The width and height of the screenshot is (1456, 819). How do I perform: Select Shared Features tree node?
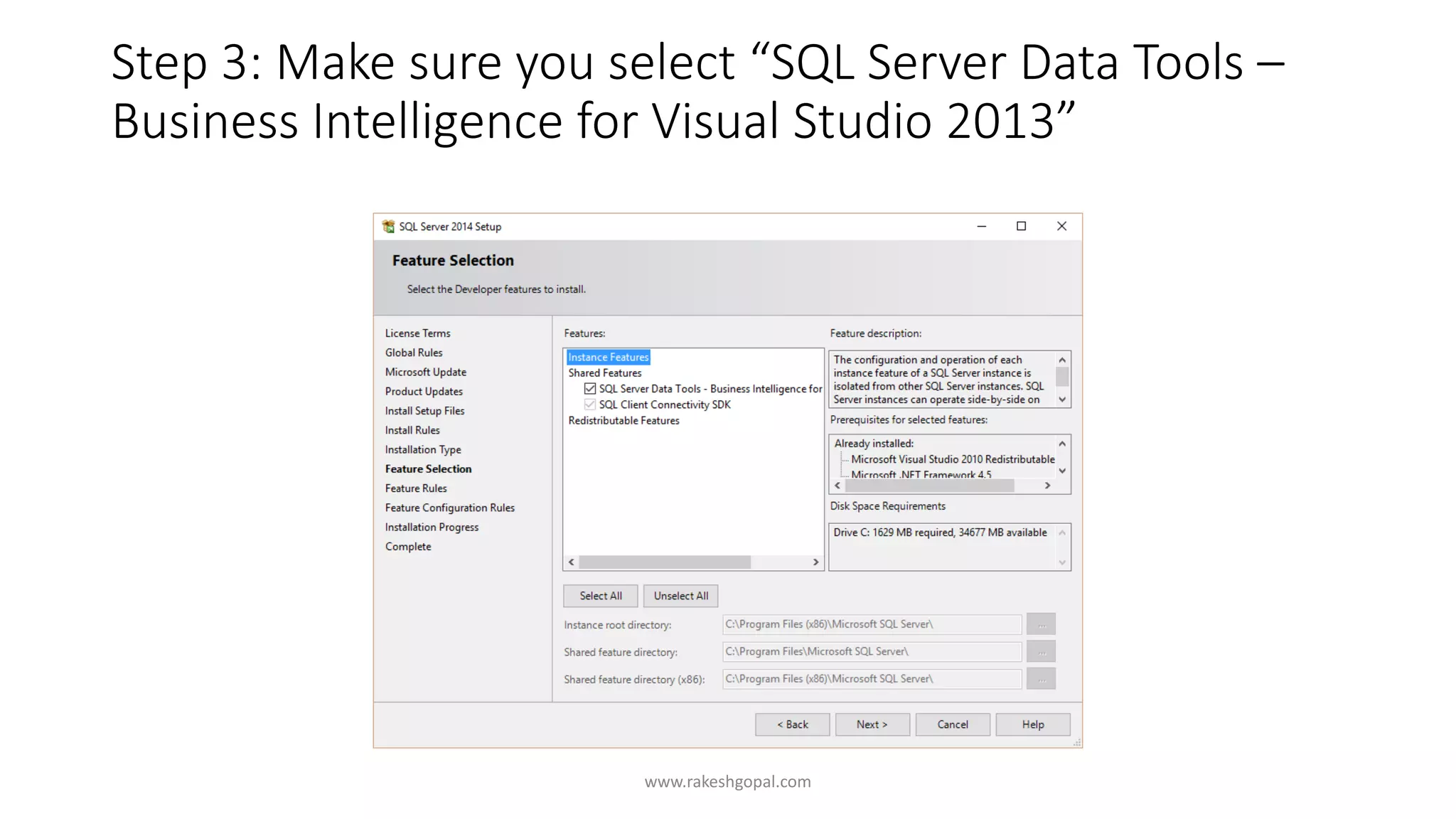click(x=605, y=373)
